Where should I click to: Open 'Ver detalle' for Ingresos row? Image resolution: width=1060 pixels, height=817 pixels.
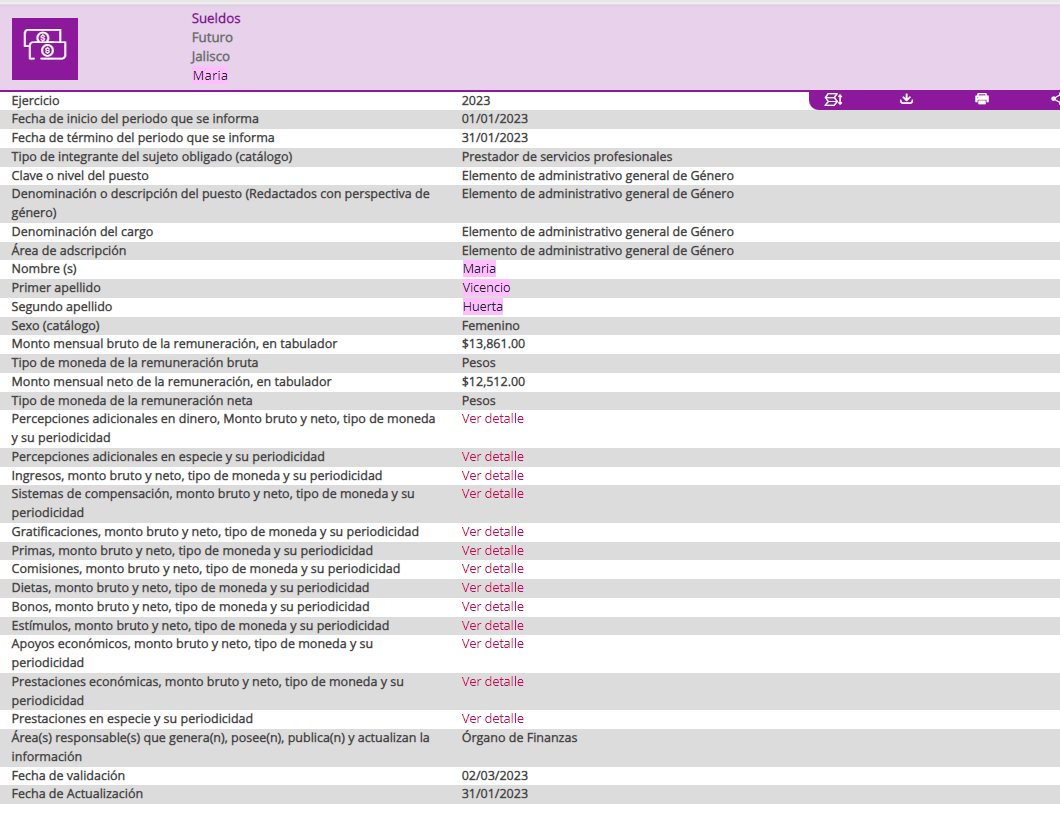click(492, 476)
